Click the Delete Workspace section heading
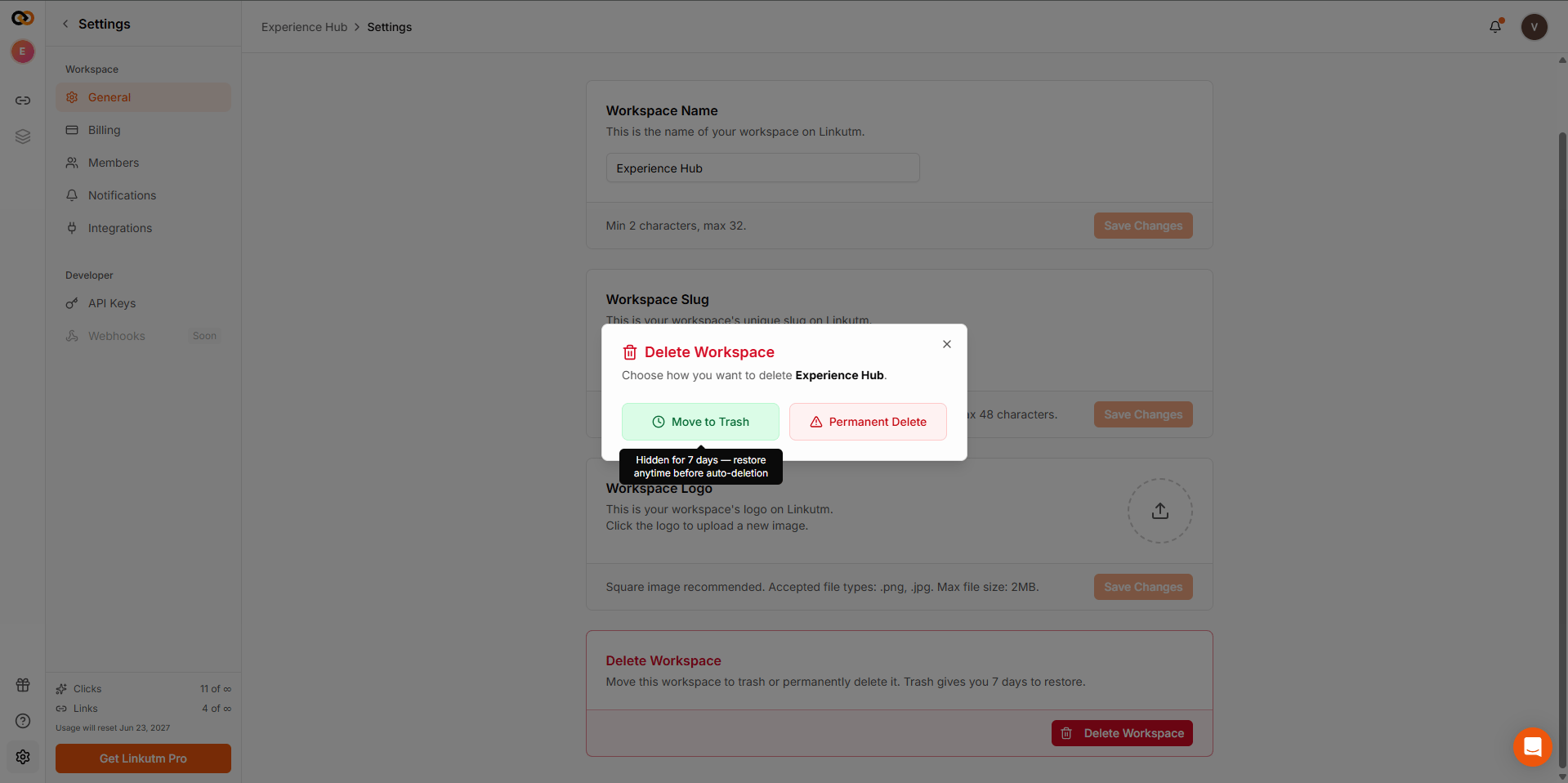1568x783 pixels. (663, 660)
